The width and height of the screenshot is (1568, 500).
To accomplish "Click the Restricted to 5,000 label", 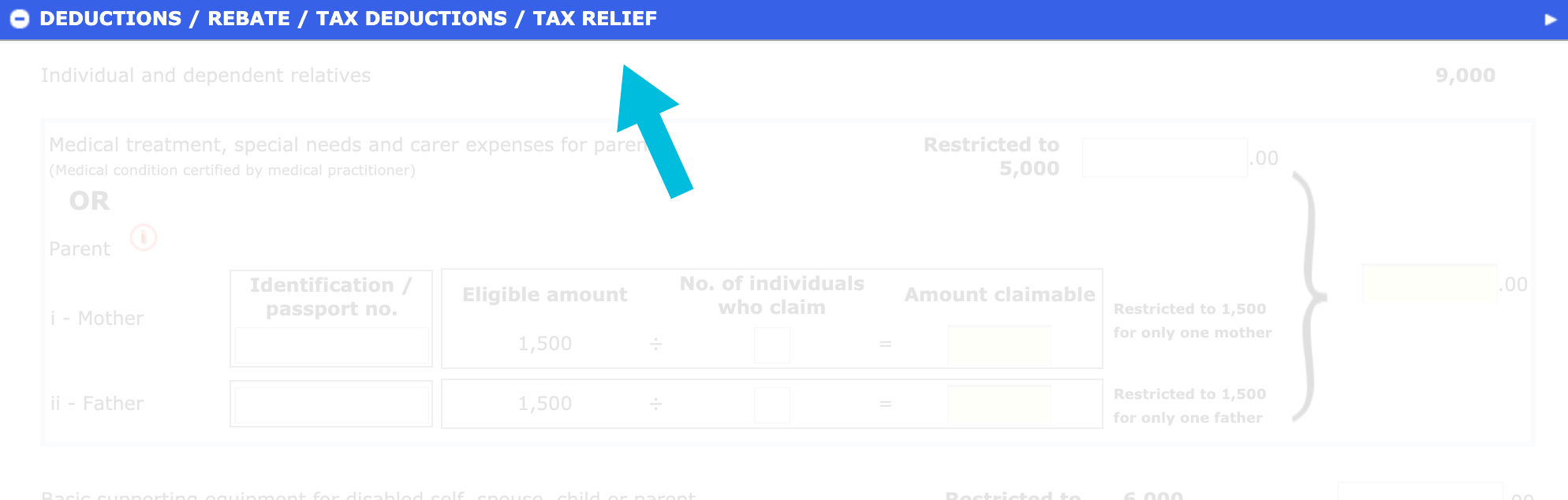I will (991, 156).
